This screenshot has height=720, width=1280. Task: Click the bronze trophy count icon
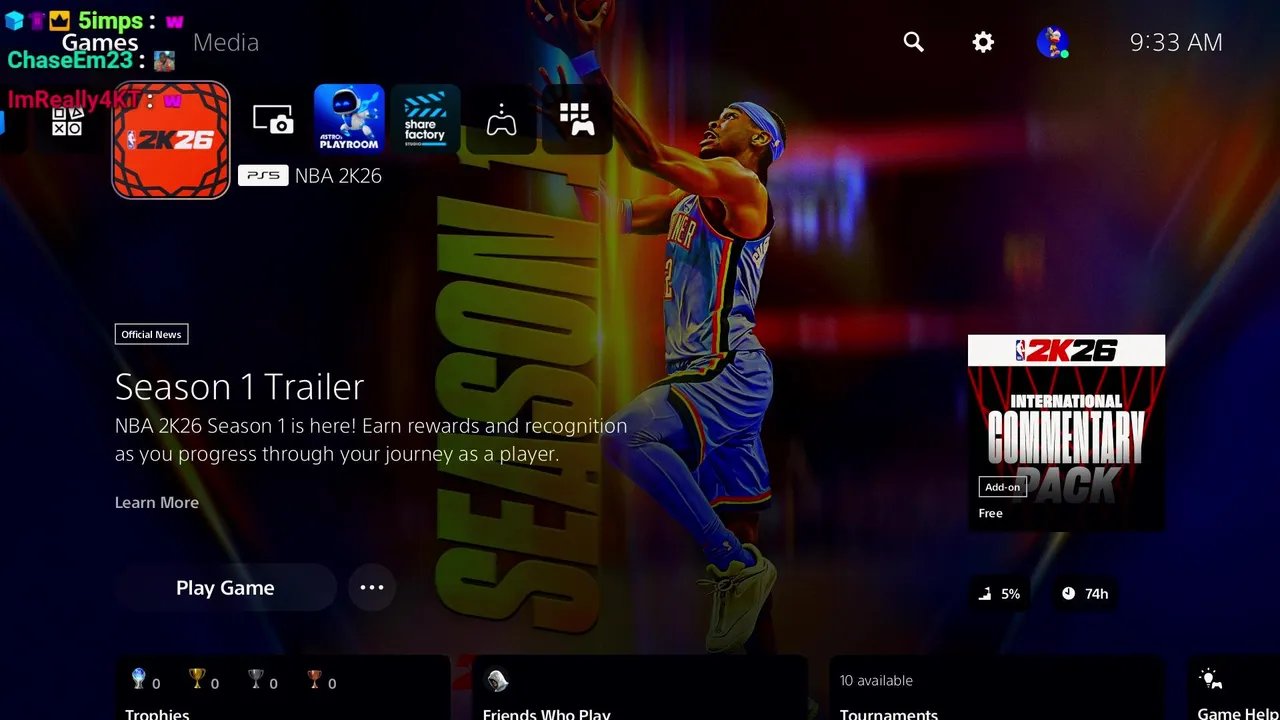(314, 680)
